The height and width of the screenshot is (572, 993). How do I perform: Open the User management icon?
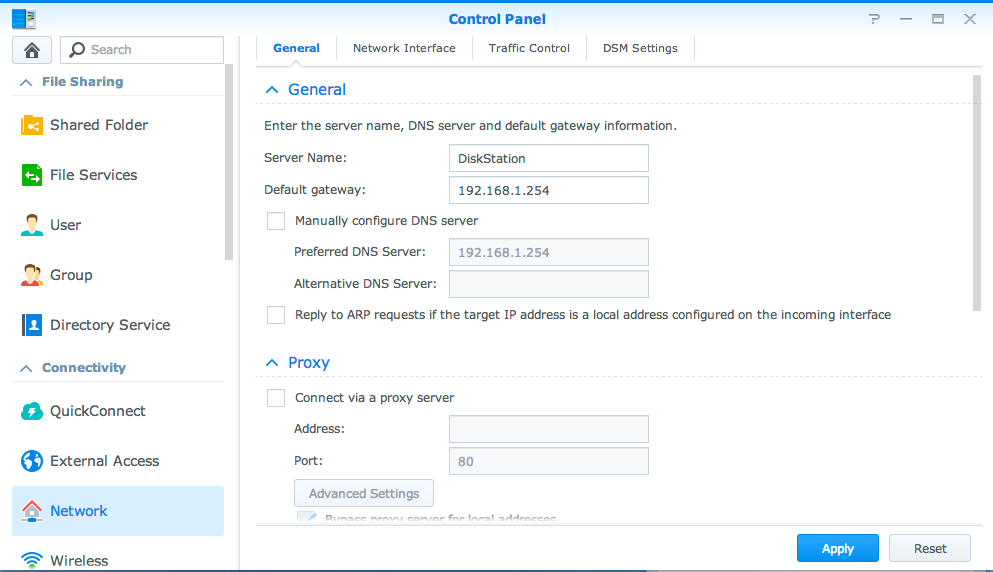tap(32, 225)
